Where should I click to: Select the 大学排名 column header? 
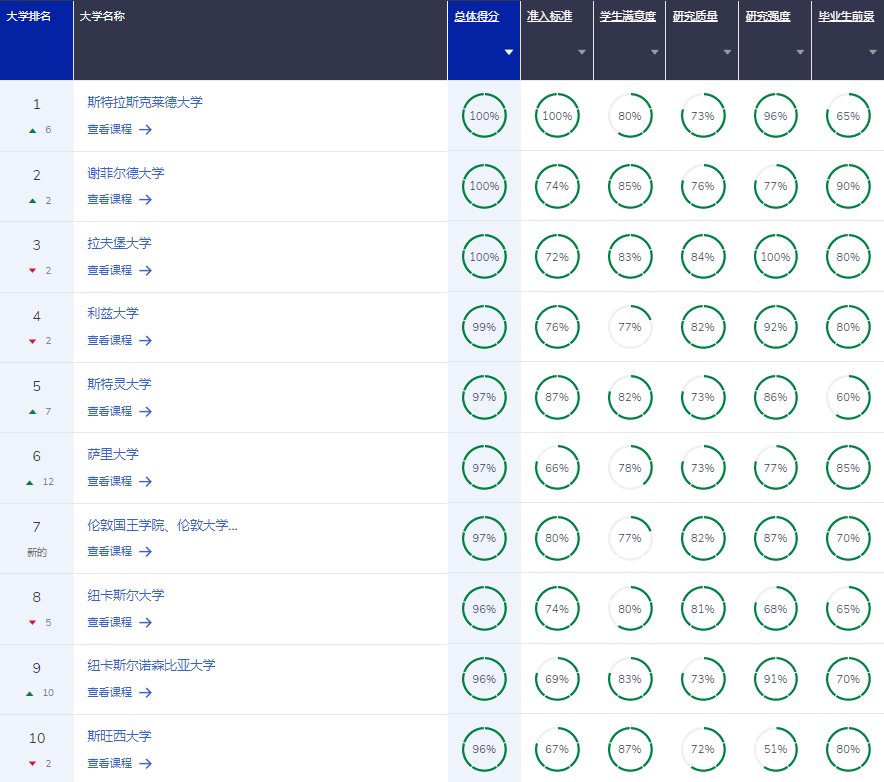28,17
